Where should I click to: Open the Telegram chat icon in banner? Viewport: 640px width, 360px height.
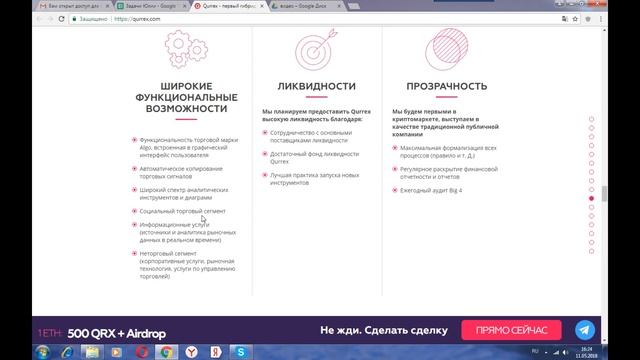[585, 330]
